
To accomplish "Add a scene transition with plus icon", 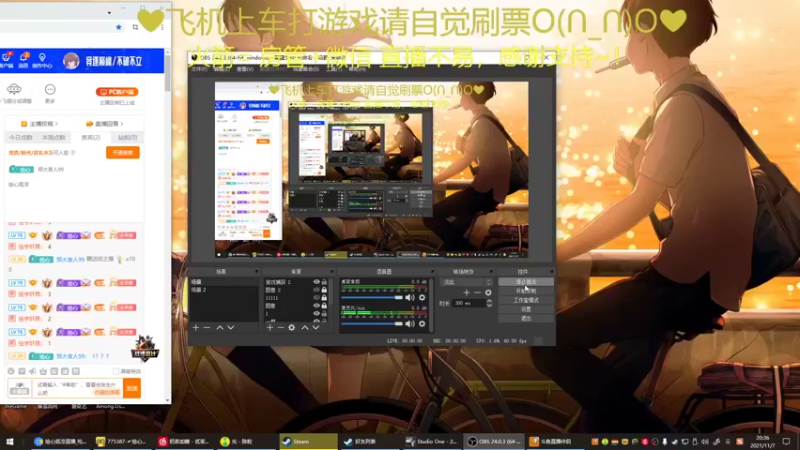I will (466, 292).
